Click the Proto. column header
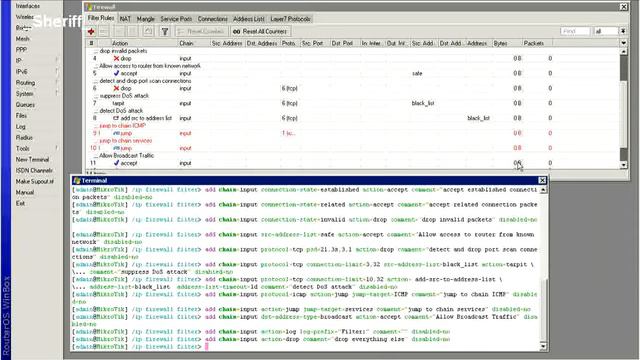This screenshot has width=640, height=360. (290, 43)
